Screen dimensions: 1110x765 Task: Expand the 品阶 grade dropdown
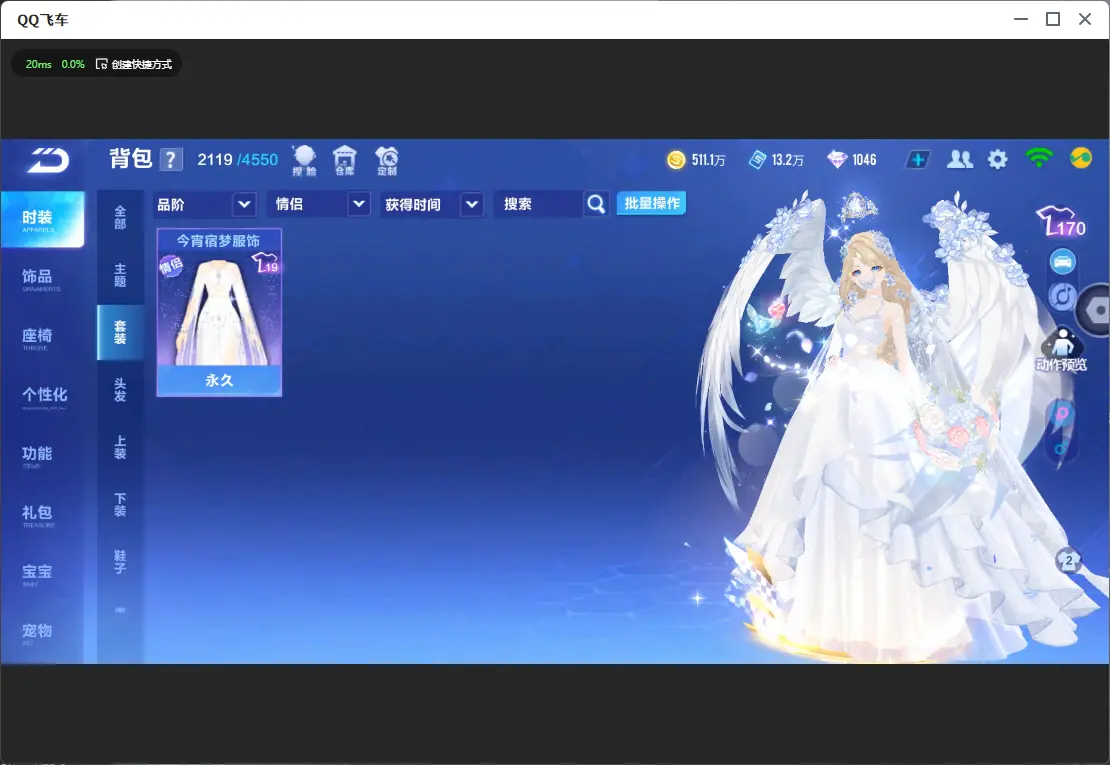point(205,205)
